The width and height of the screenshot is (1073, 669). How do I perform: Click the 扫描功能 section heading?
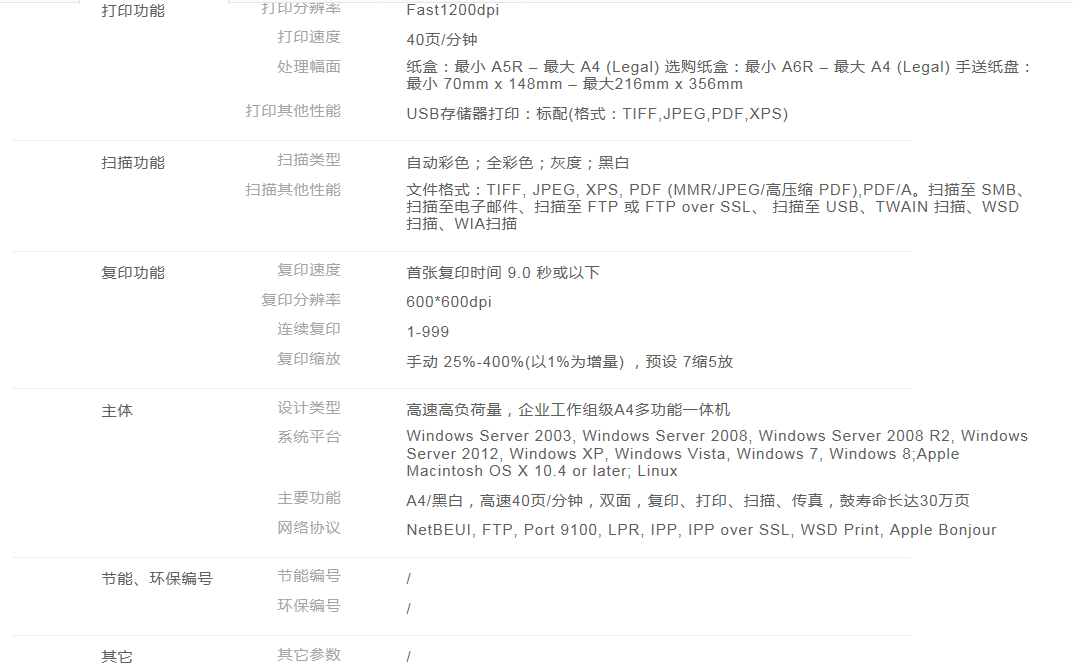(133, 163)
